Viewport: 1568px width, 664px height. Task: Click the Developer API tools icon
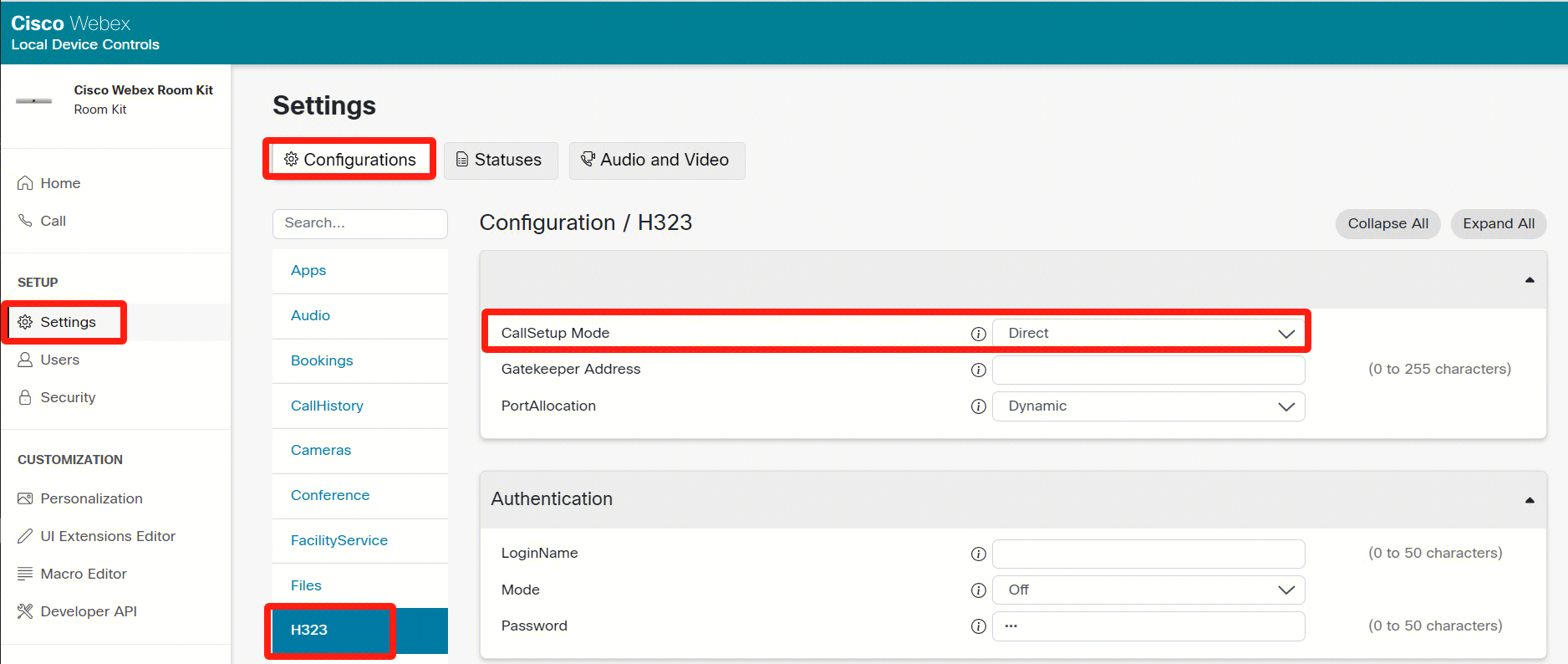pyautogui.click(x=25, y=611)
